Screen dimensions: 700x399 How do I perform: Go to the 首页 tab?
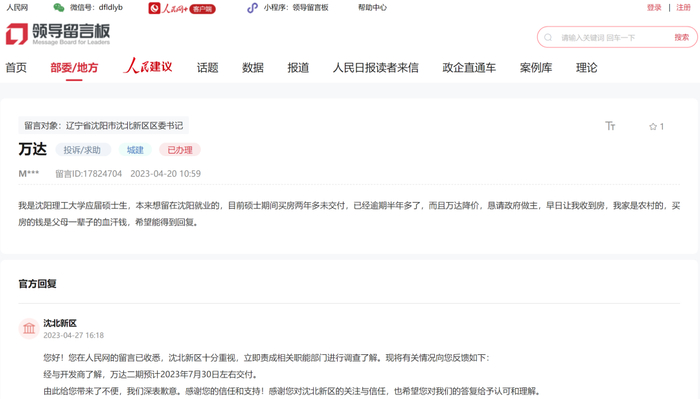click(x=16, y=67)
